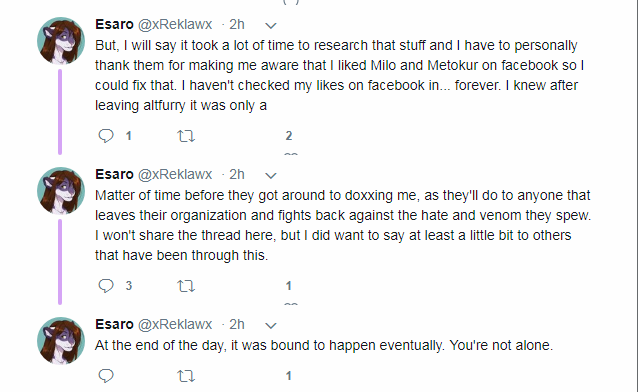Click 2h timestamp on first tweet
The image size is (638, 392).
(x=236, y=24)
